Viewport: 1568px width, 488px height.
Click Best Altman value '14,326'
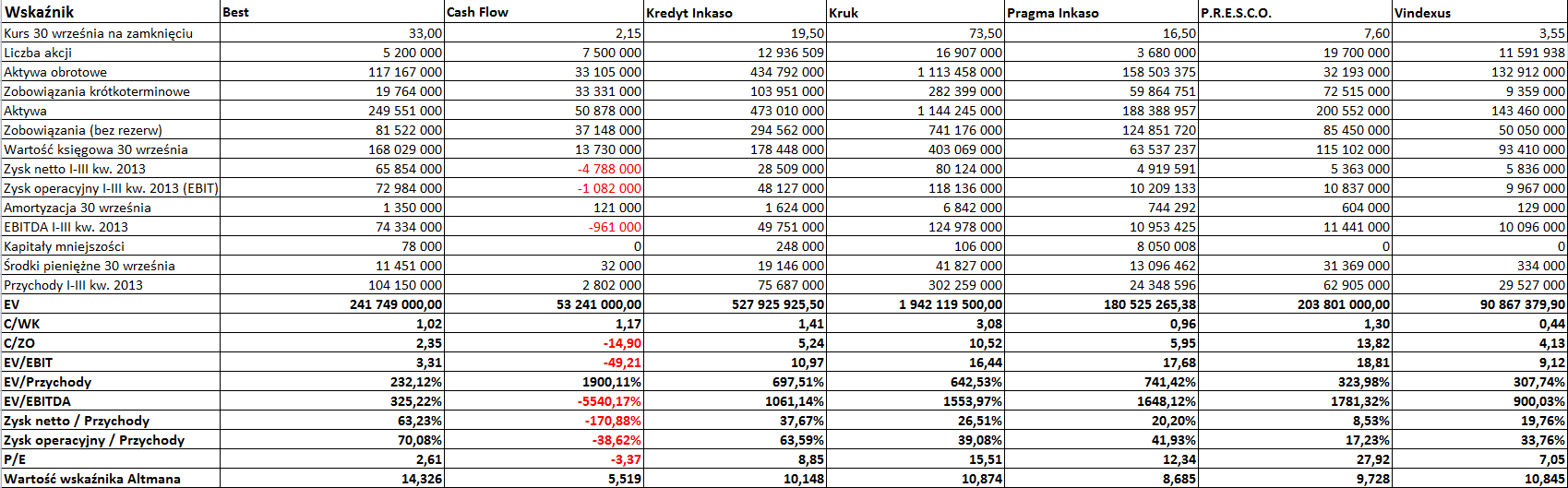click(422, 479)
